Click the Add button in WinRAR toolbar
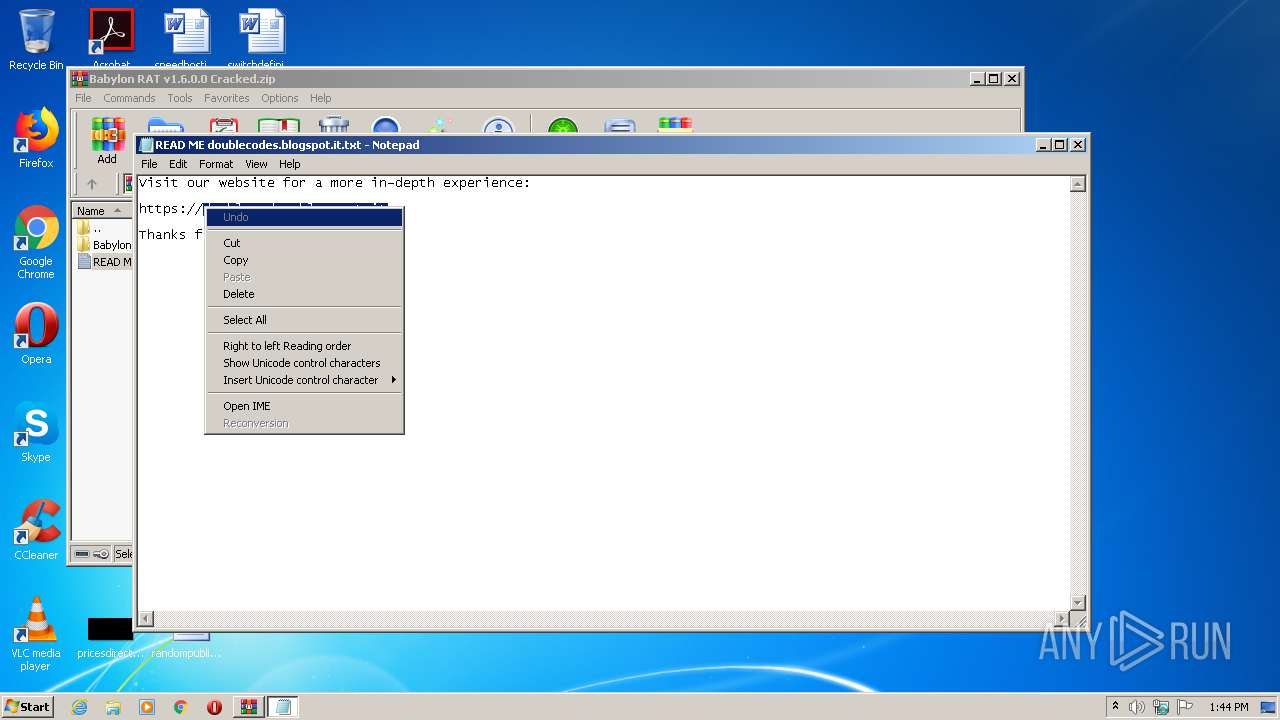 coord(107,140)
